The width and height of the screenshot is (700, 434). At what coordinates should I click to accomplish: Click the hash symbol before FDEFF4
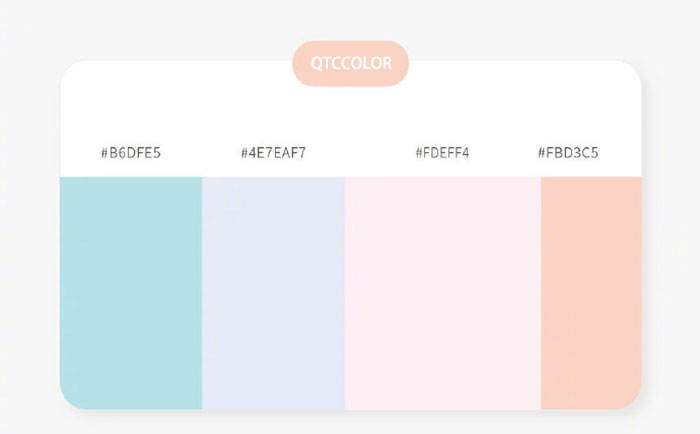click(420, 153)
